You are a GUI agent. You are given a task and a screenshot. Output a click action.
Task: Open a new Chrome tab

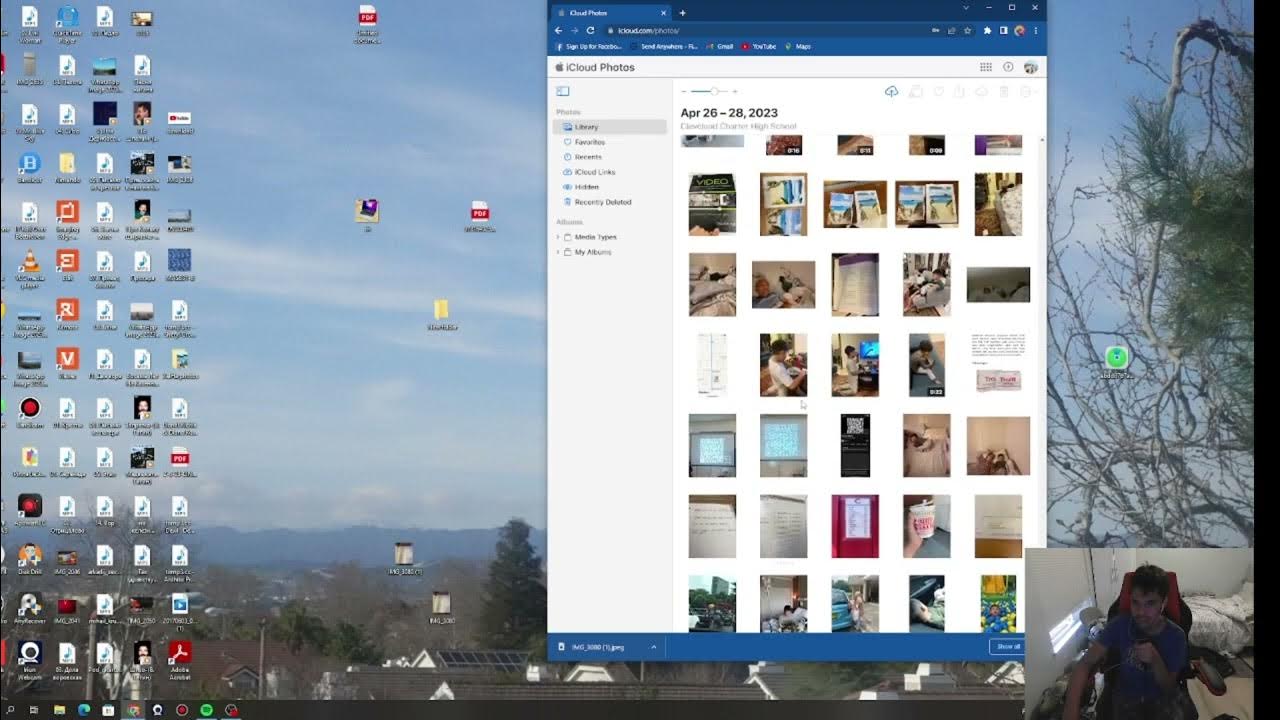(682, 13)
